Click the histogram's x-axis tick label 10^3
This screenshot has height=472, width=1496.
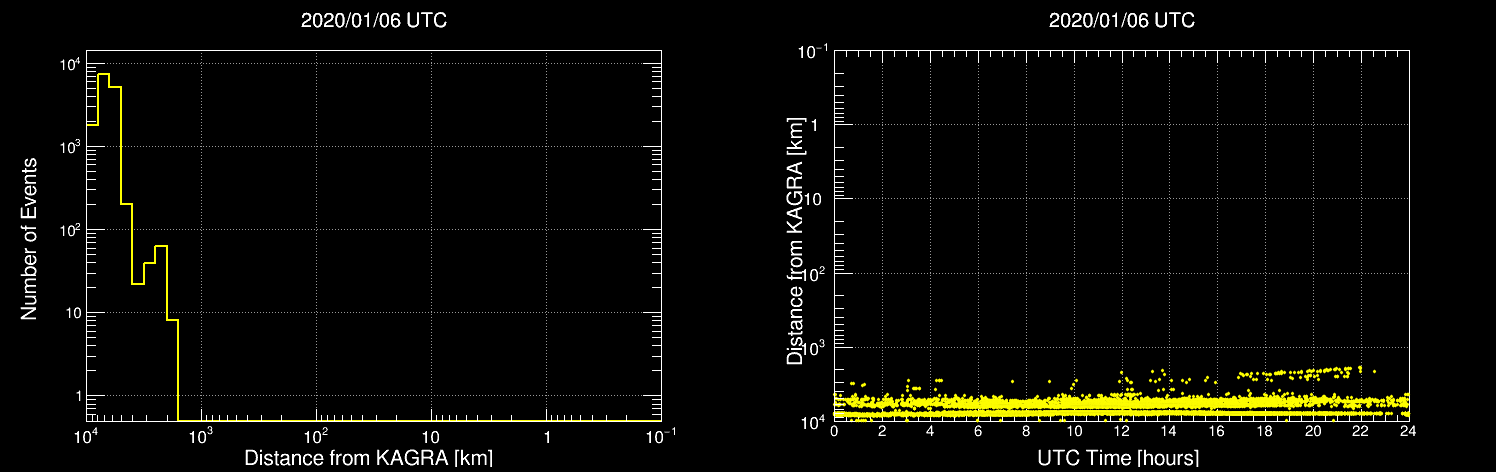[201, 436]
